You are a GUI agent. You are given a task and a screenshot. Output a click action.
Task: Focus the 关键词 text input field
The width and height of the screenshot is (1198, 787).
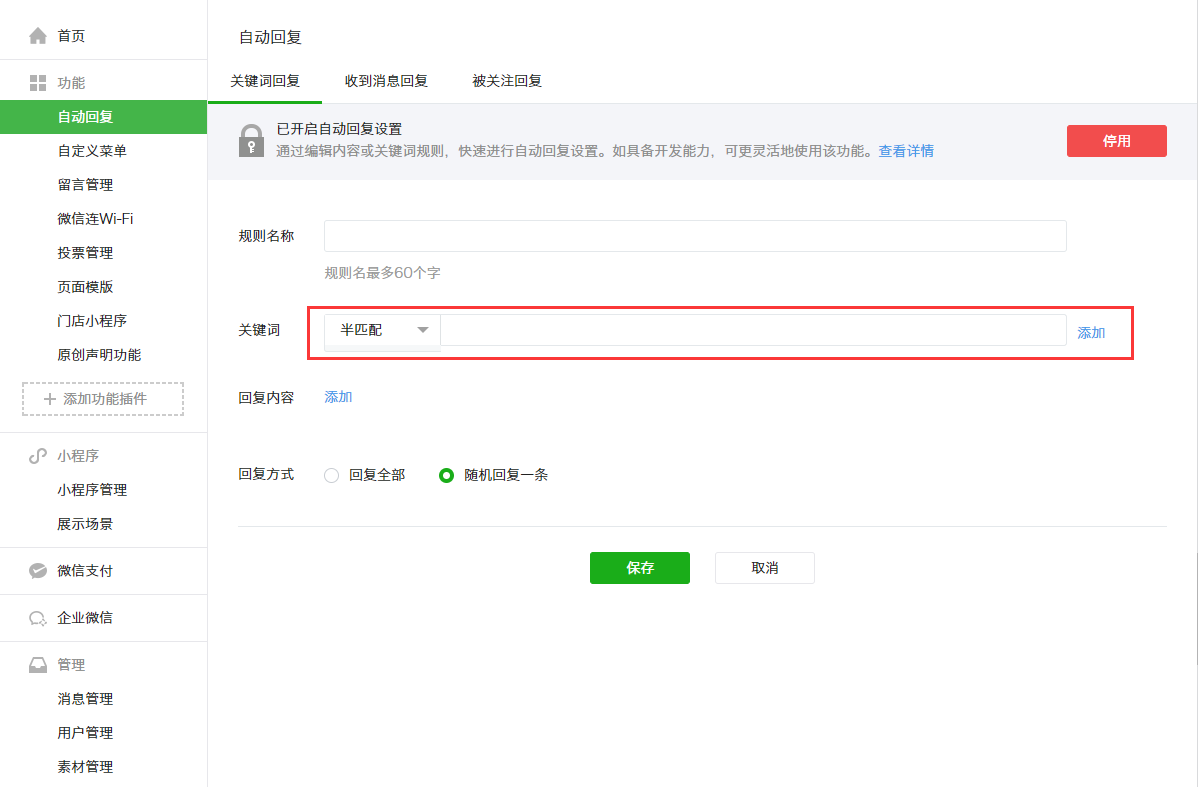[x=753, y=330]
